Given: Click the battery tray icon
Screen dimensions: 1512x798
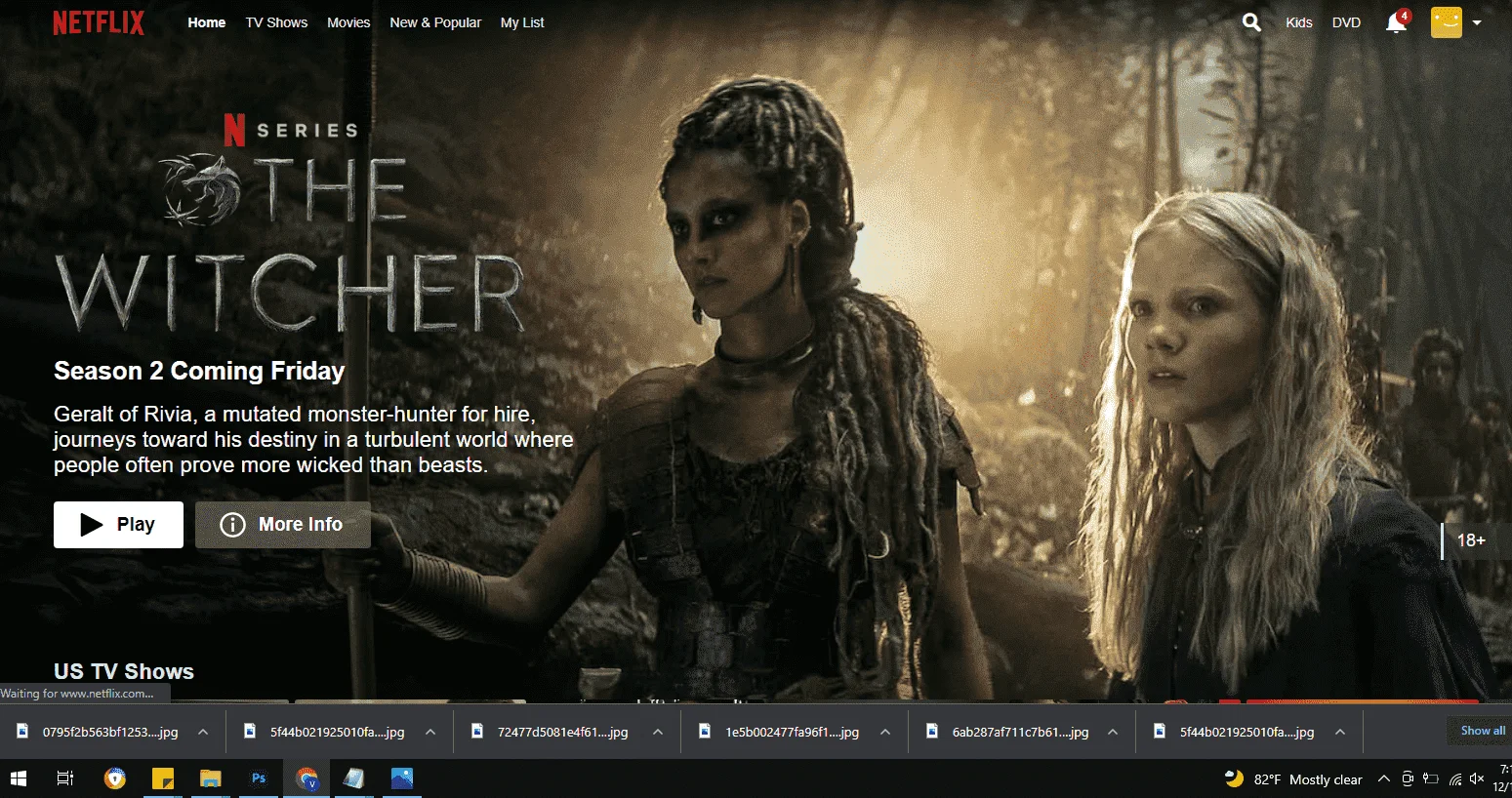Looking at the screenshot, I should [x=1431, y=778].
